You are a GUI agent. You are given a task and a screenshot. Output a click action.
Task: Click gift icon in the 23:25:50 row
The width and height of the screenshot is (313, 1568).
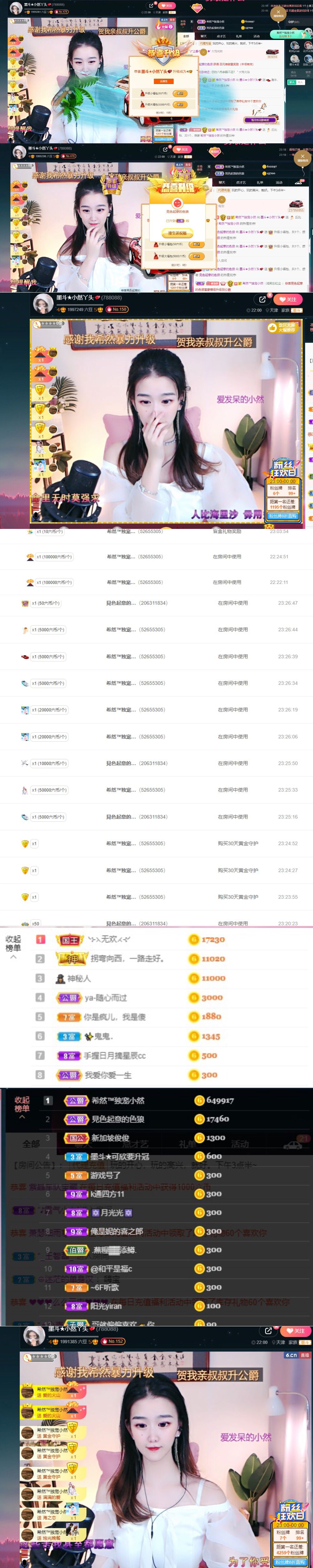[25, 763]
